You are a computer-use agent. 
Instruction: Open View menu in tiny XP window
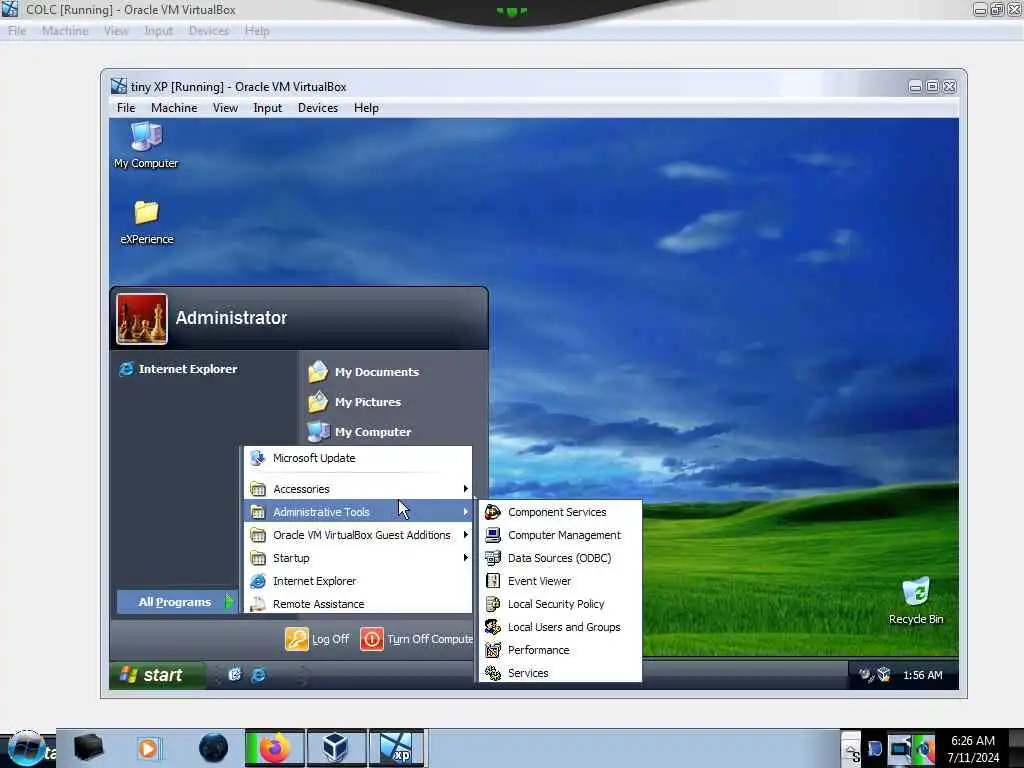pyautogui.click(x=225, y=108)
